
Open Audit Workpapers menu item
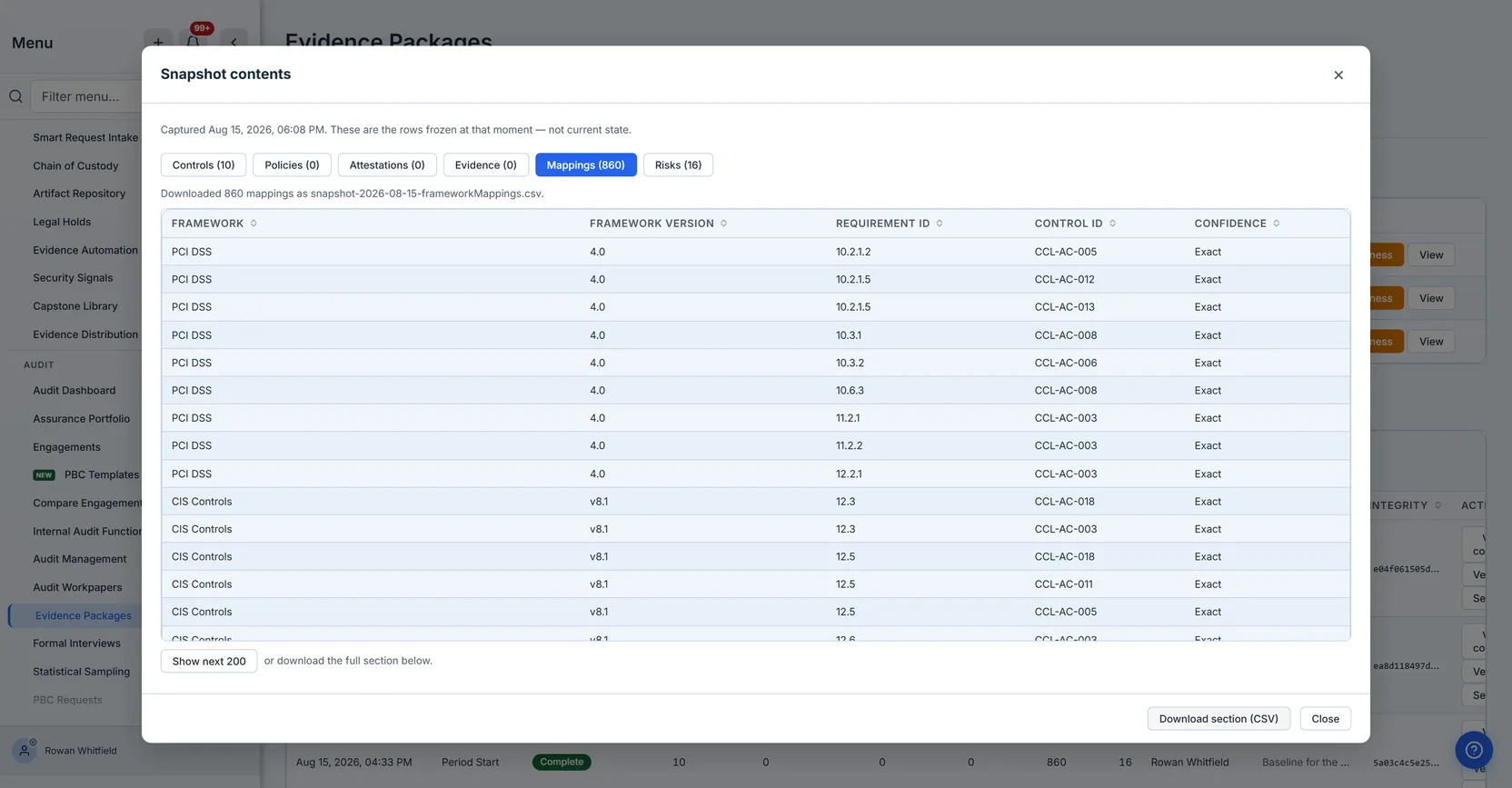(77, 587)
